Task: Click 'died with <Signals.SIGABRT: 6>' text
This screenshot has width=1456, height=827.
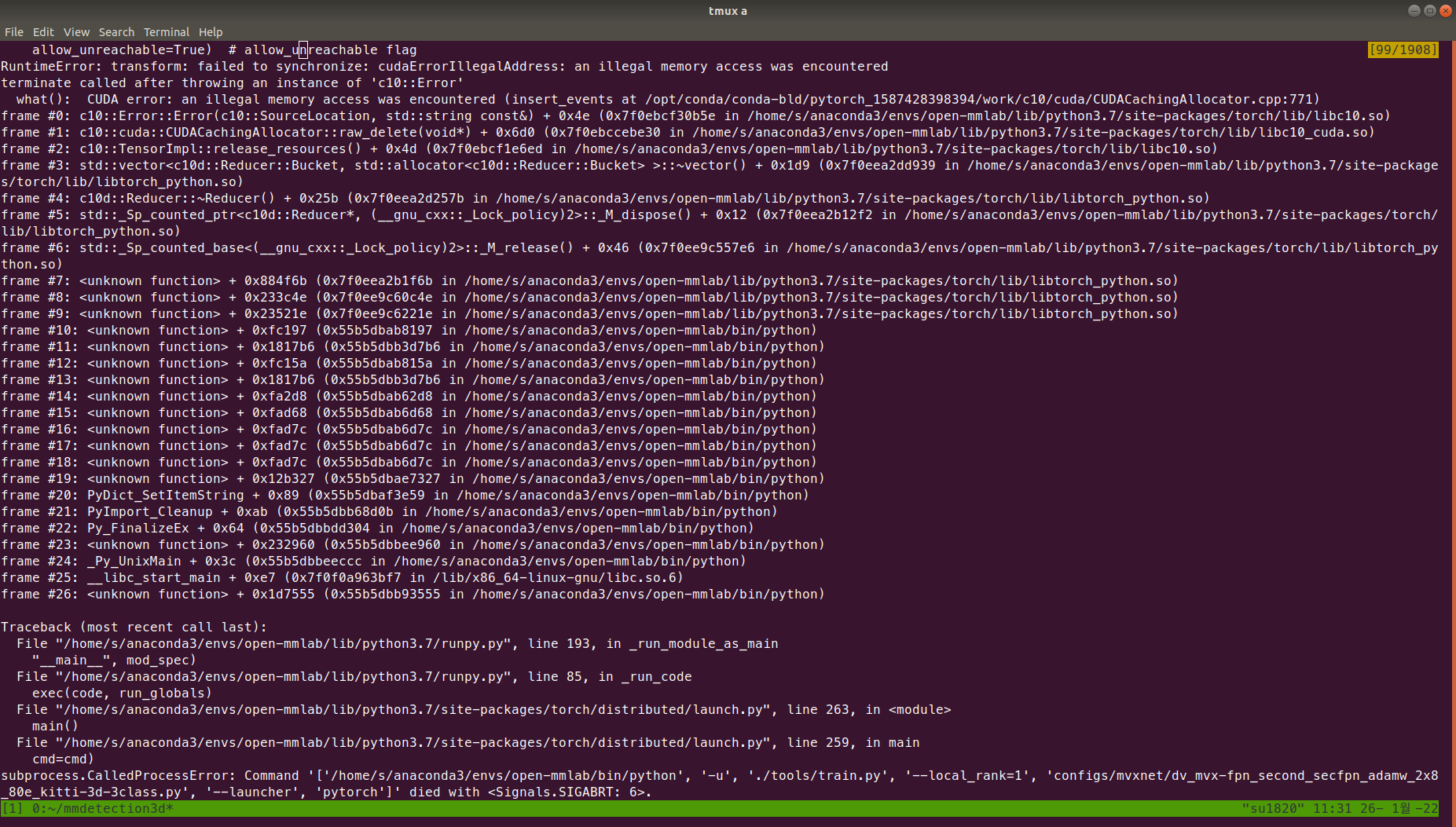Action: pyautogui.click(x=527, y=792)
